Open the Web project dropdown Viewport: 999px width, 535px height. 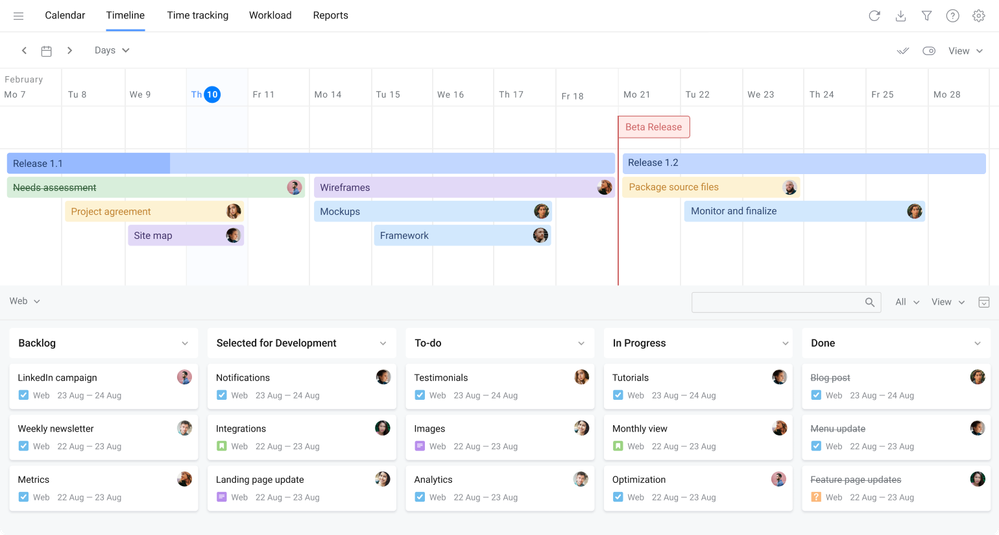coord(24,301)
